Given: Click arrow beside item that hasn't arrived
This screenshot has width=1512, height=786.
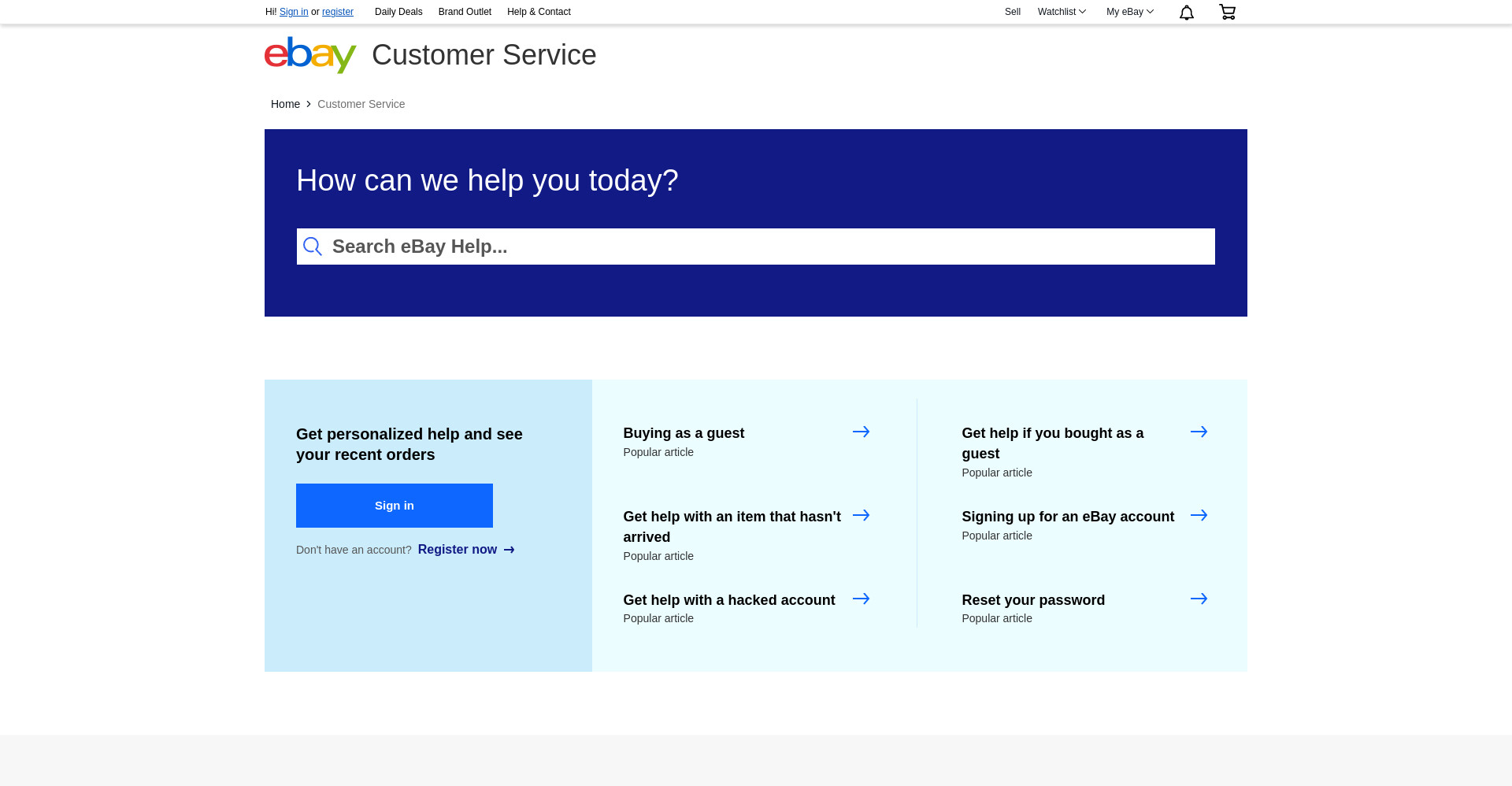Looking at the screenshot, I should [861, 515].
